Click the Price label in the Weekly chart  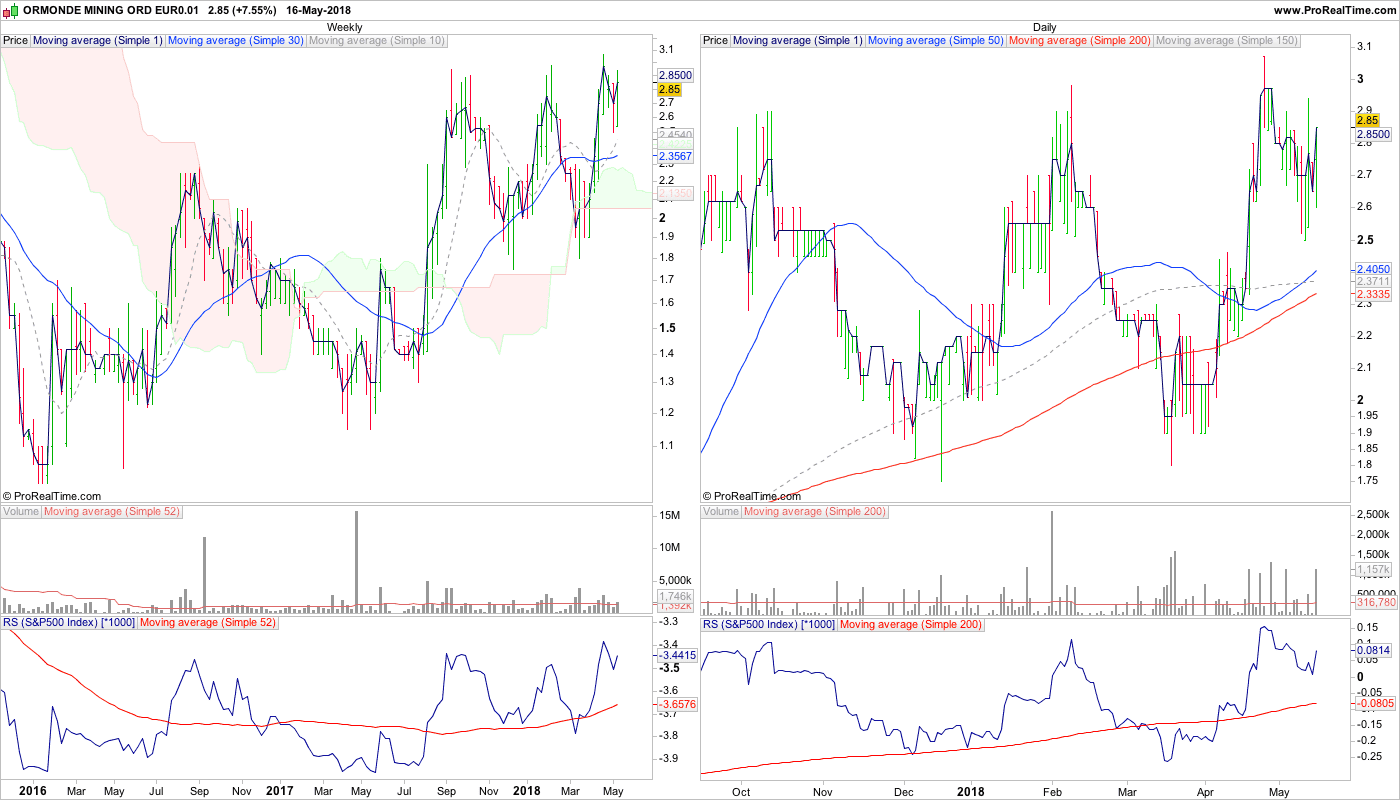(x=15, y=41)
